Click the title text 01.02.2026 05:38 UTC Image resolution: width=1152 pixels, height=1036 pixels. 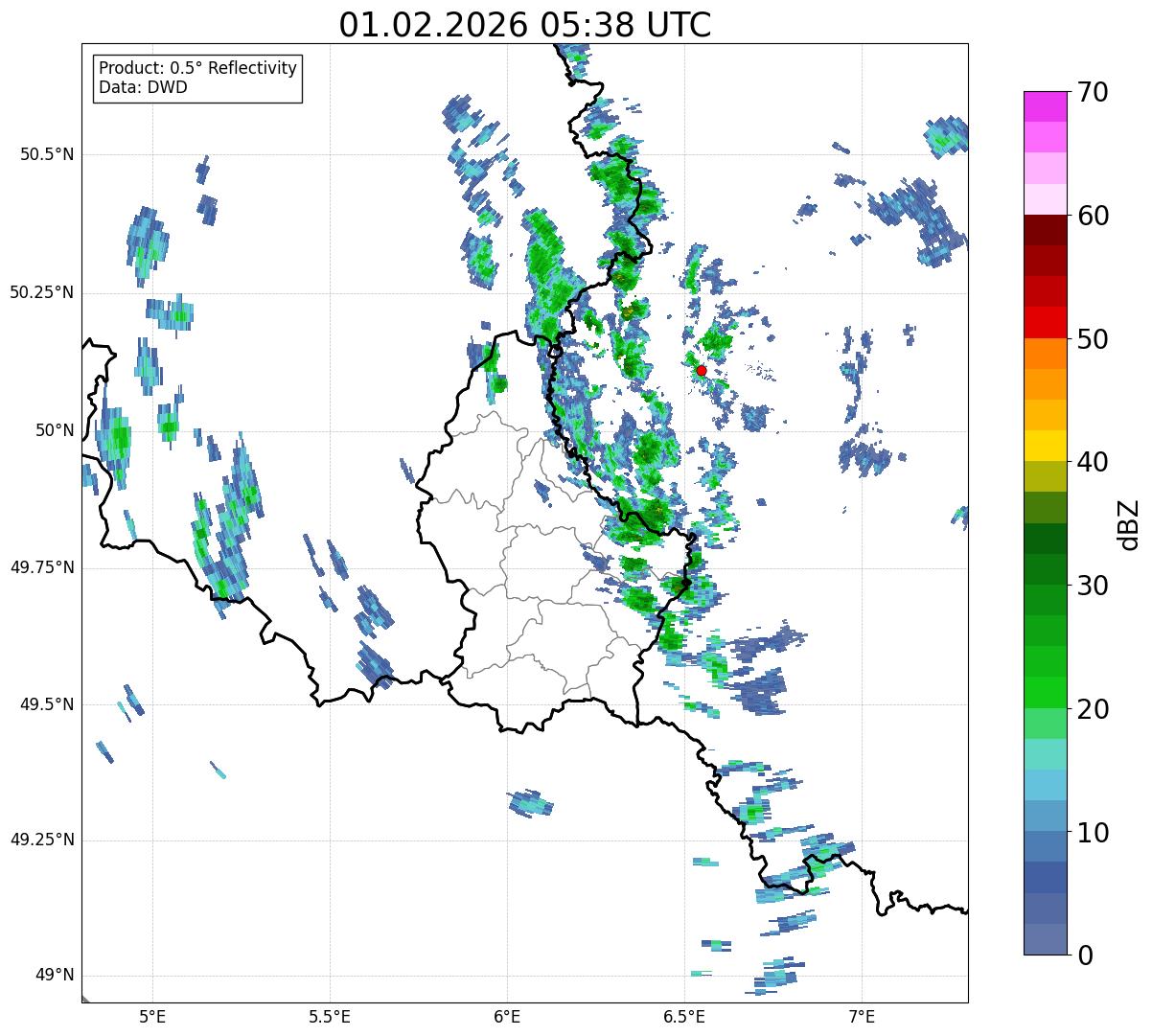click(525, 25)
